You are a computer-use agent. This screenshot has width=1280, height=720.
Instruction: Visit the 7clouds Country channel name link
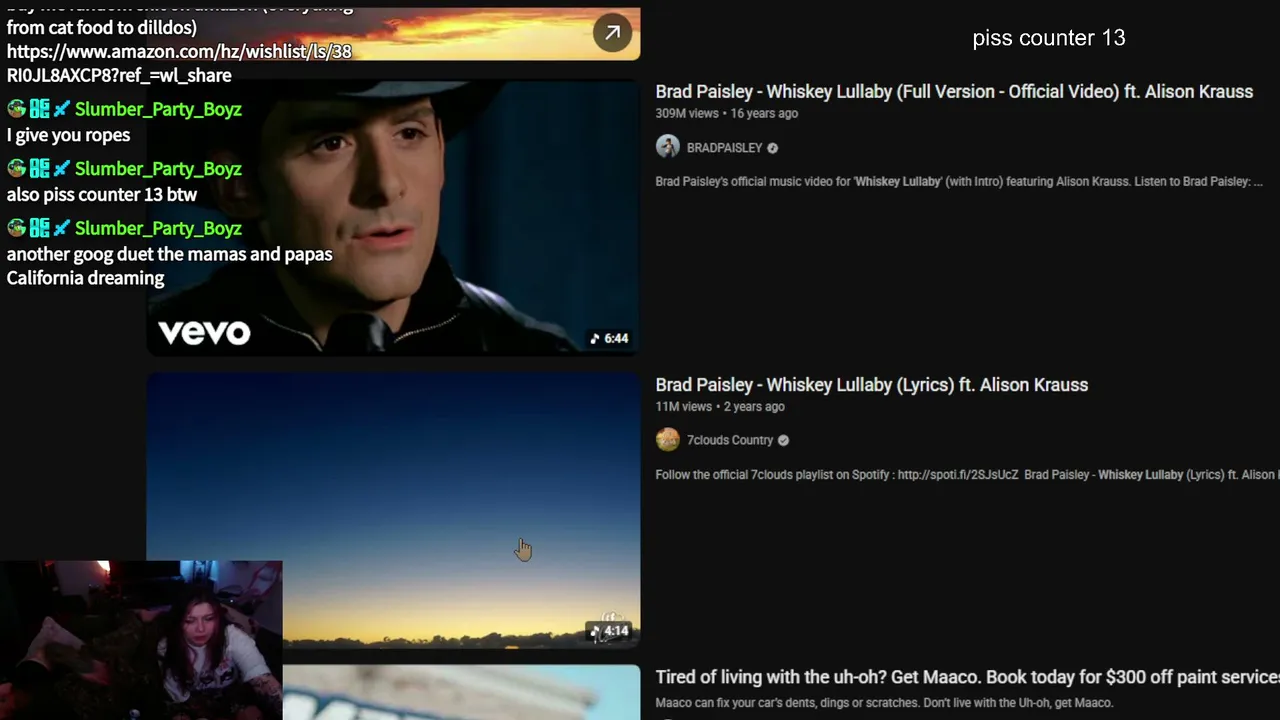pos(730,440)
